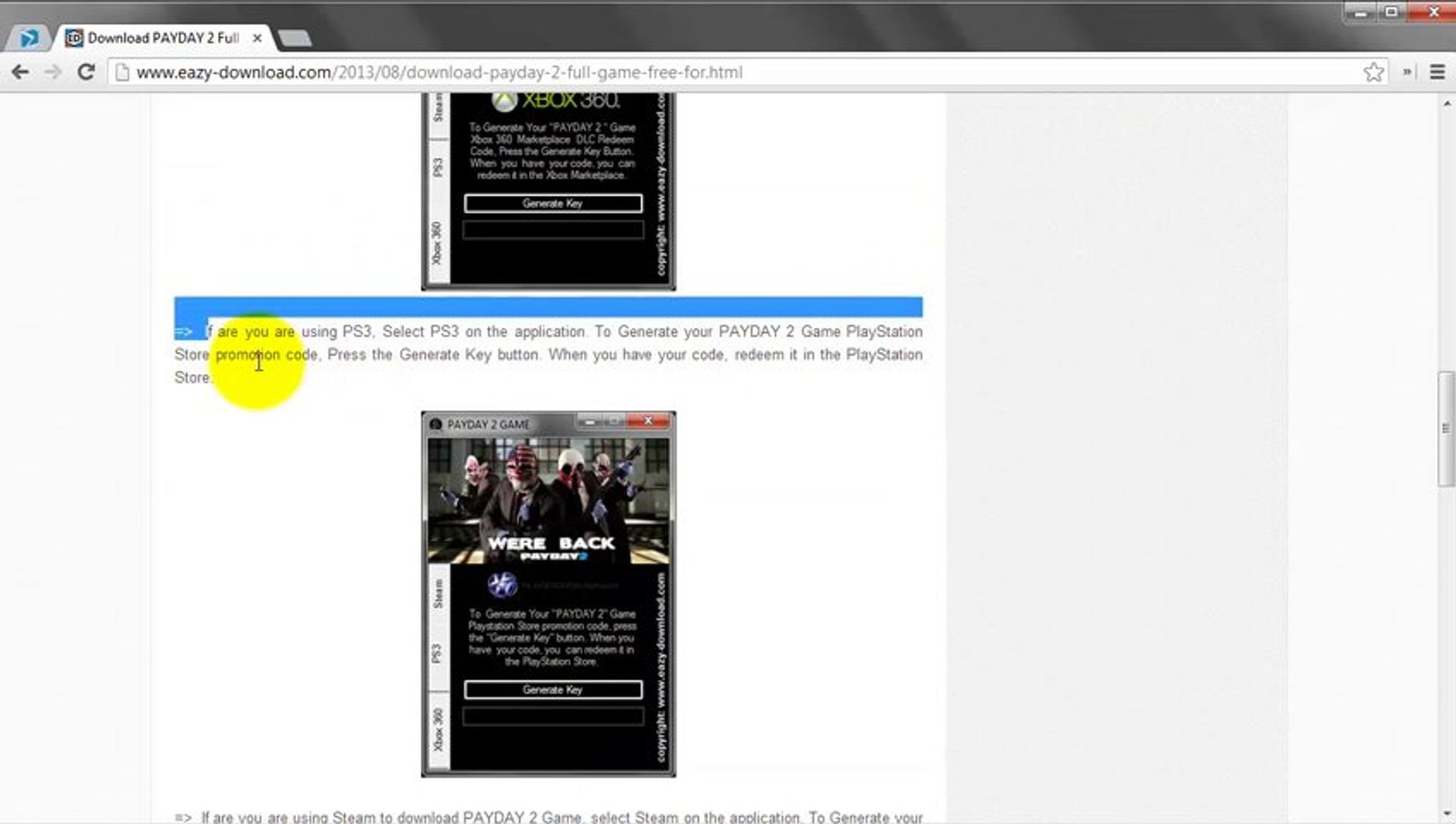Click the scrollbar down arrow
The height and width of the screenshot is (824, 1456).
[x=1447, y=814]
